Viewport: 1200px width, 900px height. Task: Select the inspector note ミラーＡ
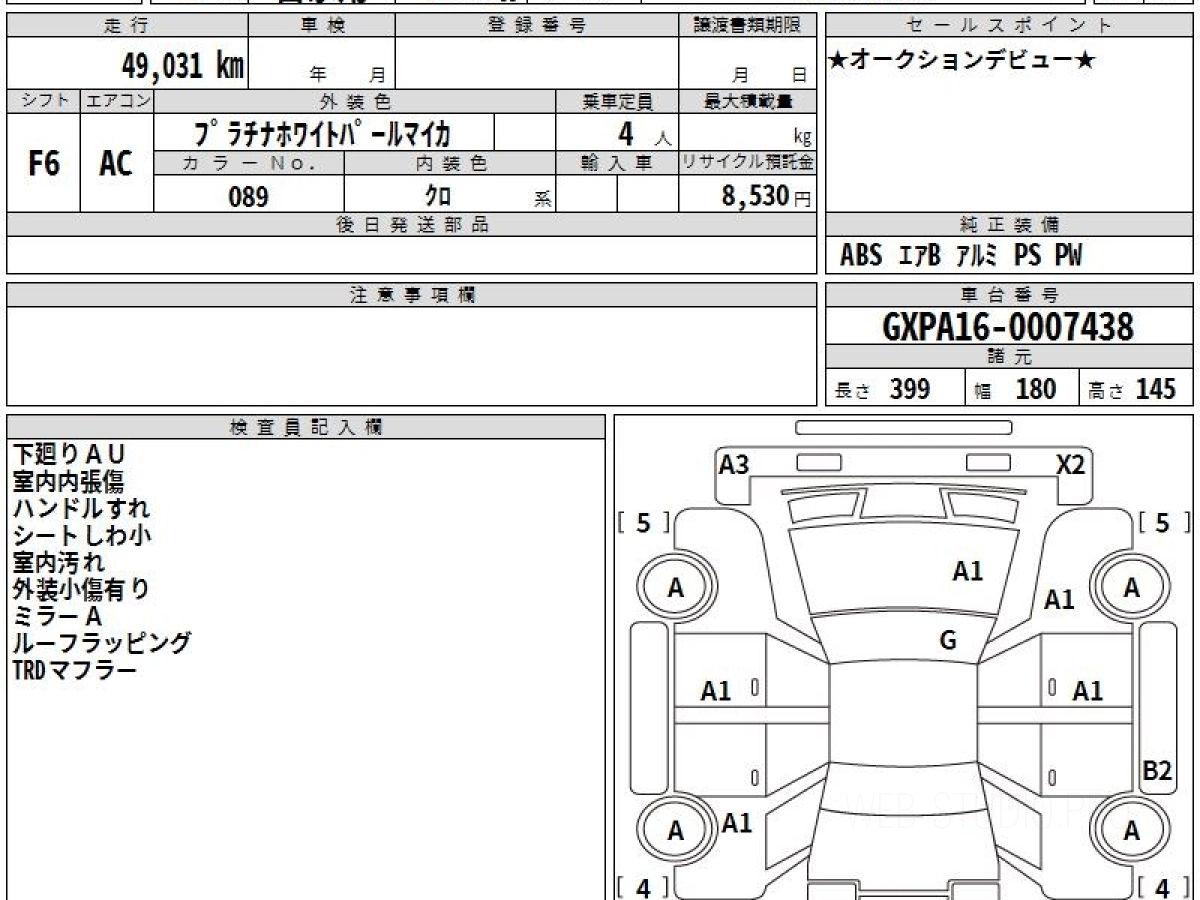[58, 616]
